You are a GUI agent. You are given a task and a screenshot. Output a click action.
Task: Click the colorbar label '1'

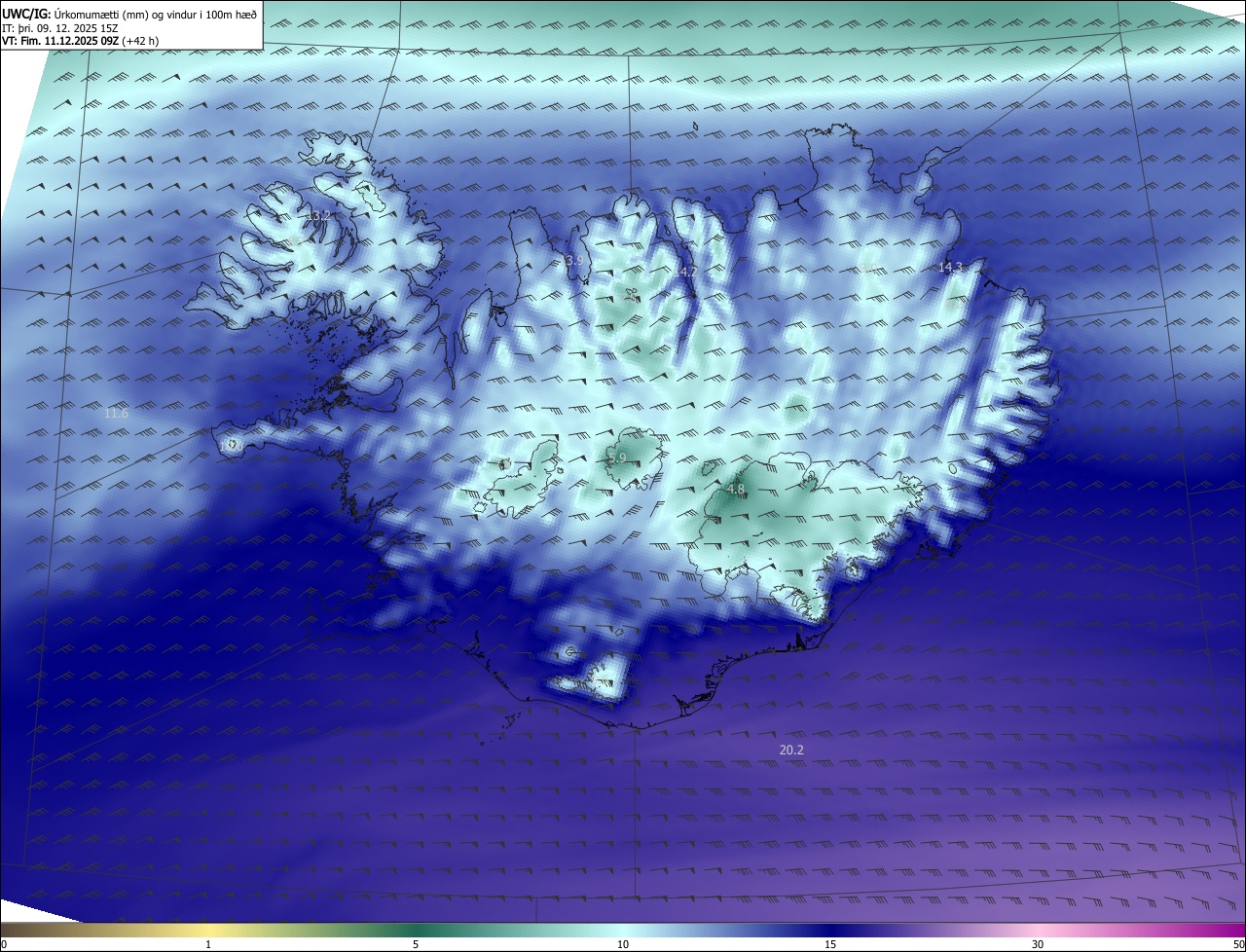pyautogui.click(x=208, y=944)
